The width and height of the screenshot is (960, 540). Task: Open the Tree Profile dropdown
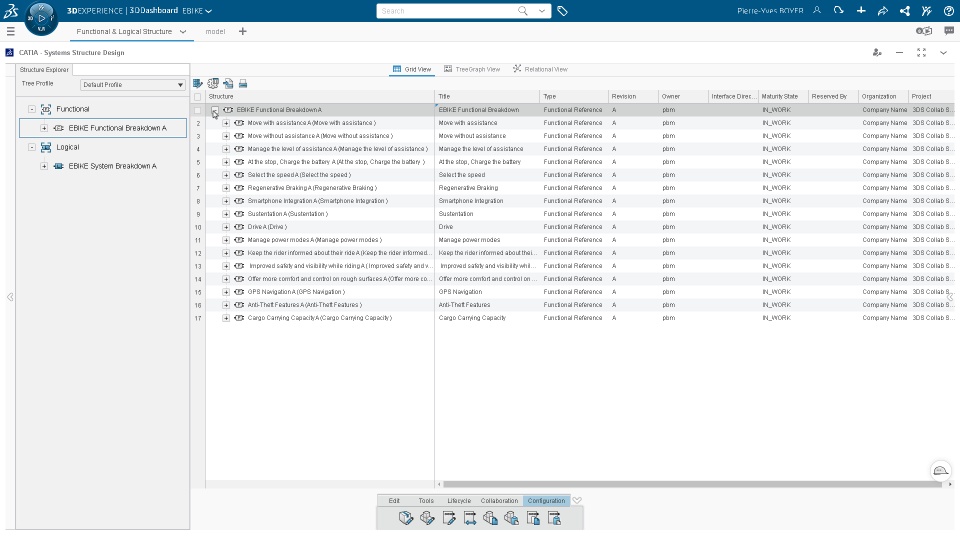tap(133, 84)
